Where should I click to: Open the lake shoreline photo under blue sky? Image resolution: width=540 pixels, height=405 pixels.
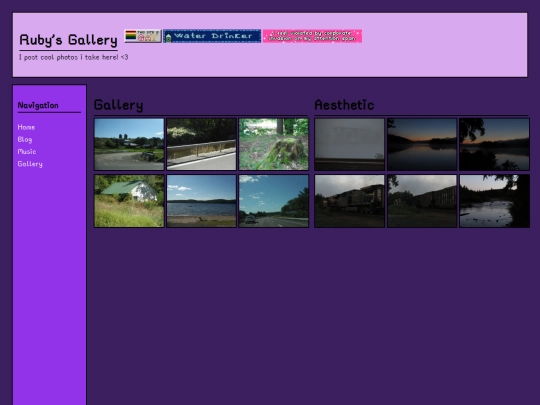point(201,201)
